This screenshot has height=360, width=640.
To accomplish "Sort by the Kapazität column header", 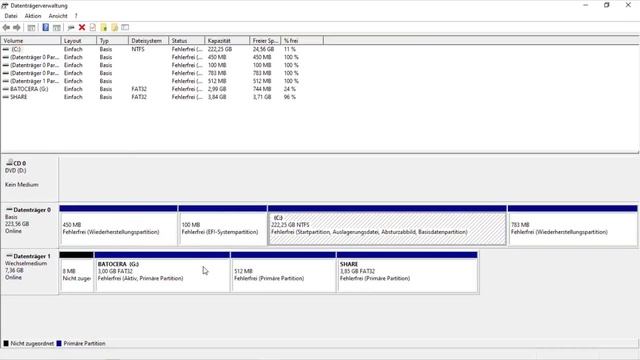I will pos(227,41).
